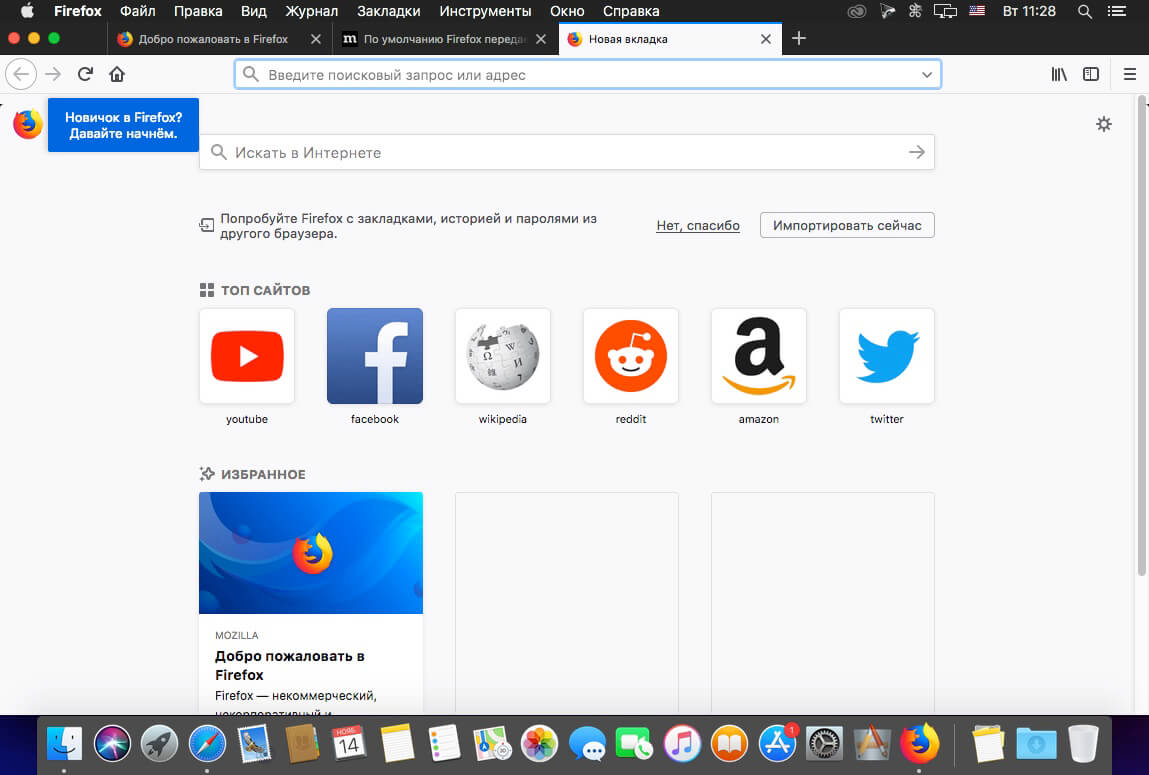
Task: Open Notification Center in menu bar
Action: 1117,11
